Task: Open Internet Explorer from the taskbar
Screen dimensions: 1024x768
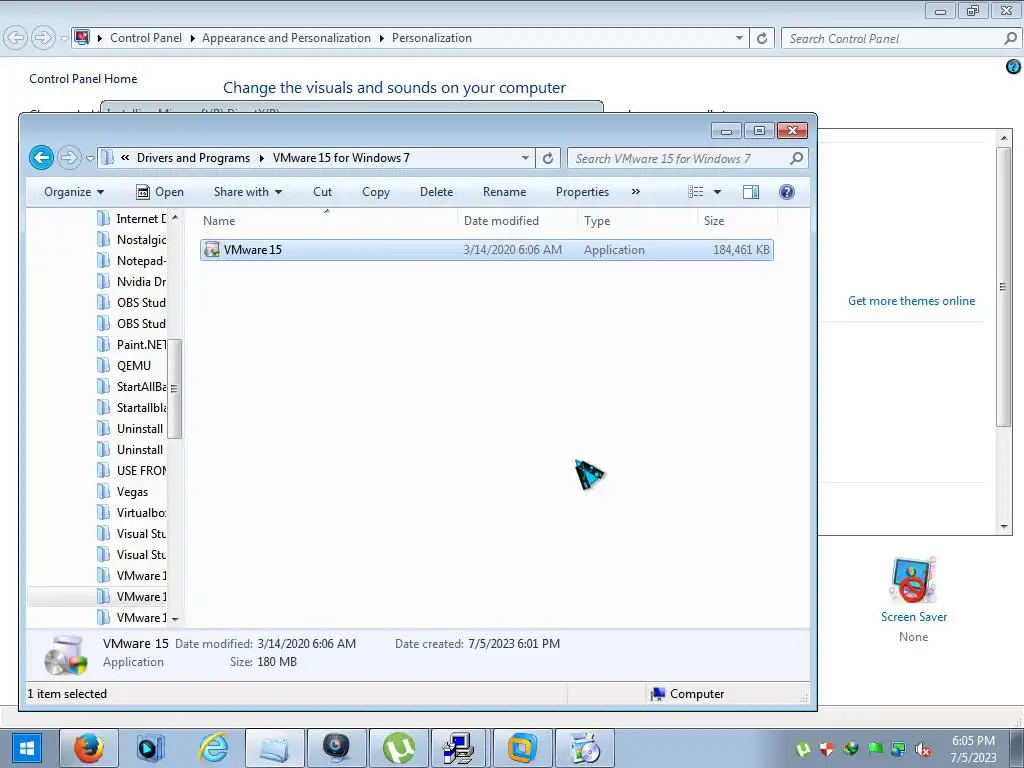Action: (213, 748)
